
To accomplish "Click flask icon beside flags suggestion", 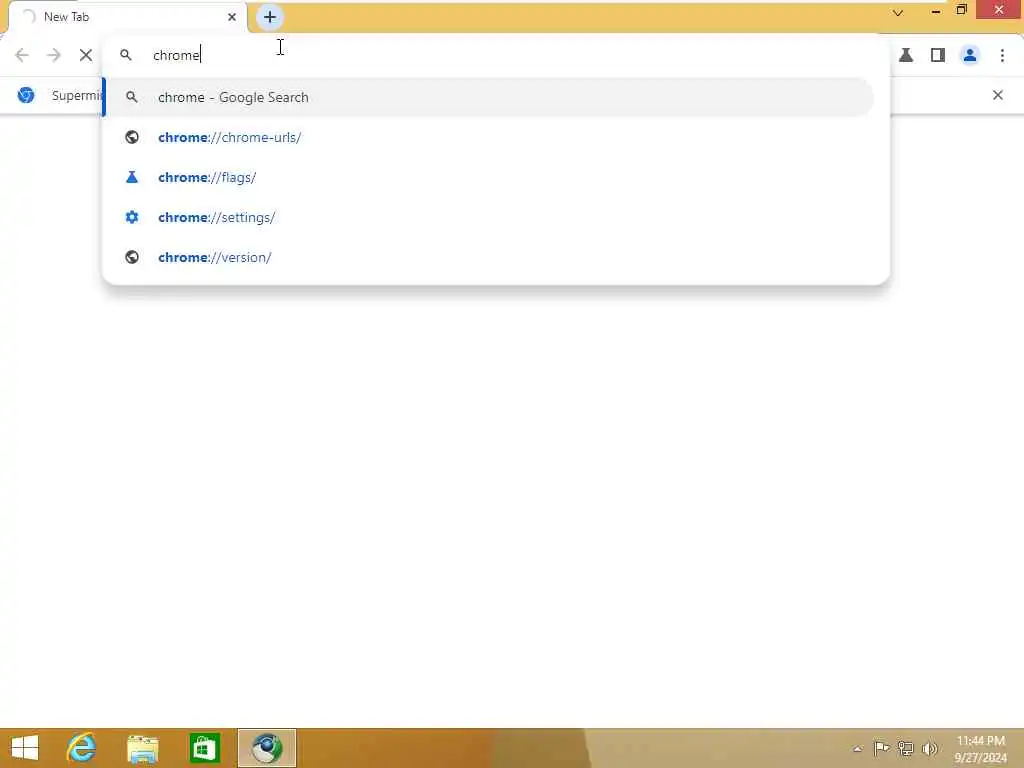I will (x=132, y=177).
